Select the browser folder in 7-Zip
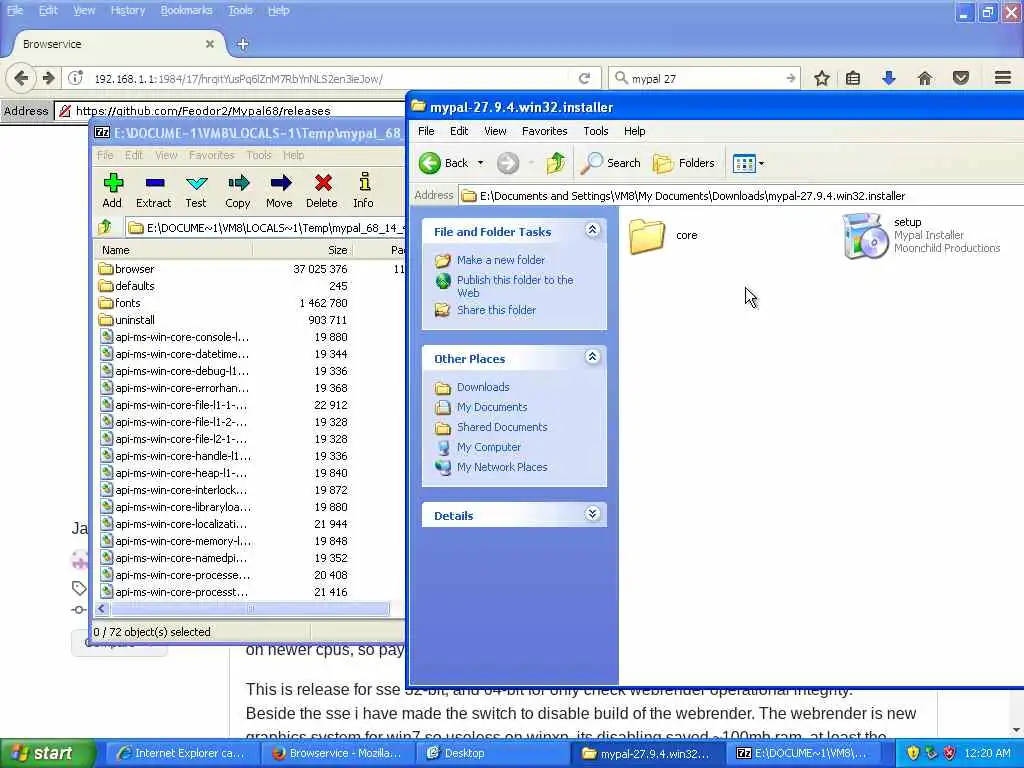The width and height of the screenshot is (1024, 768). click(x=127, y=269)
